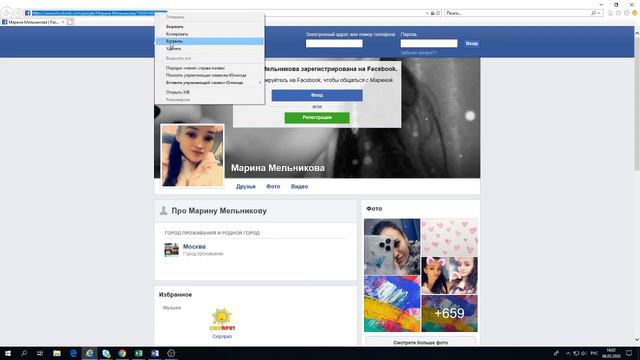Open the +659 photos thumbnail

pyautogui.click(x=449, y=313)
